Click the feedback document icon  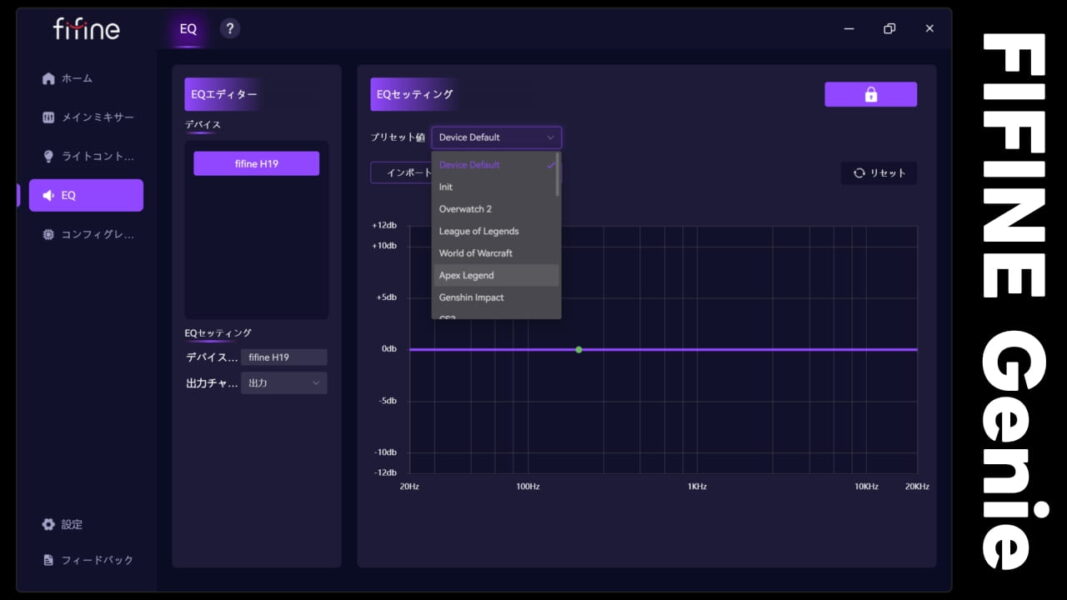click(x=48, y=561)
